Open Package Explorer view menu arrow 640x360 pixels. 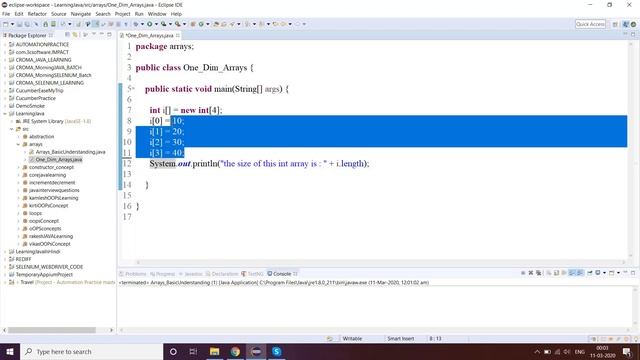tap(94, 35)
